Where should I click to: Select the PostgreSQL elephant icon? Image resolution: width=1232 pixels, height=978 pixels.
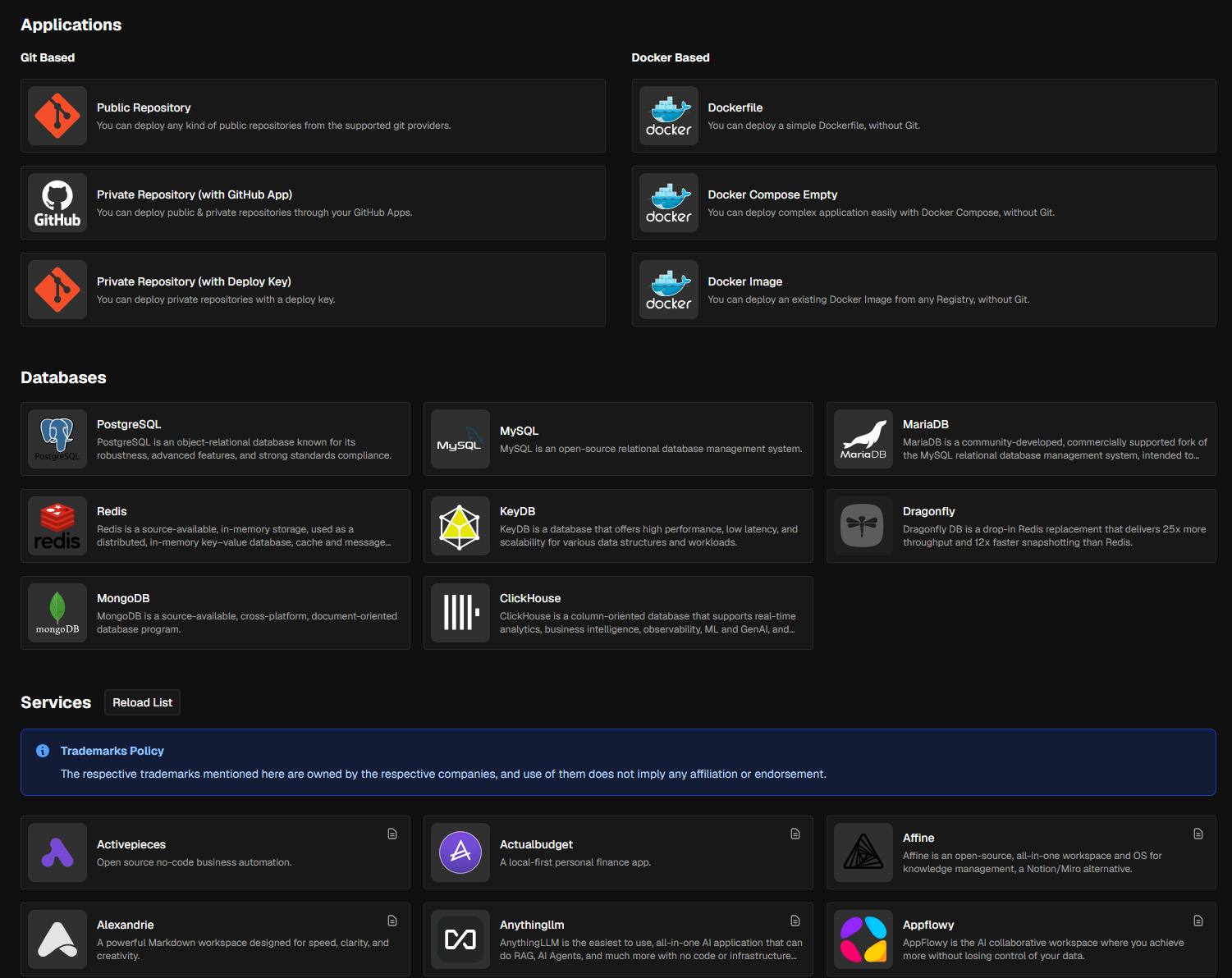pyautogui.click(x=57, y=439)
